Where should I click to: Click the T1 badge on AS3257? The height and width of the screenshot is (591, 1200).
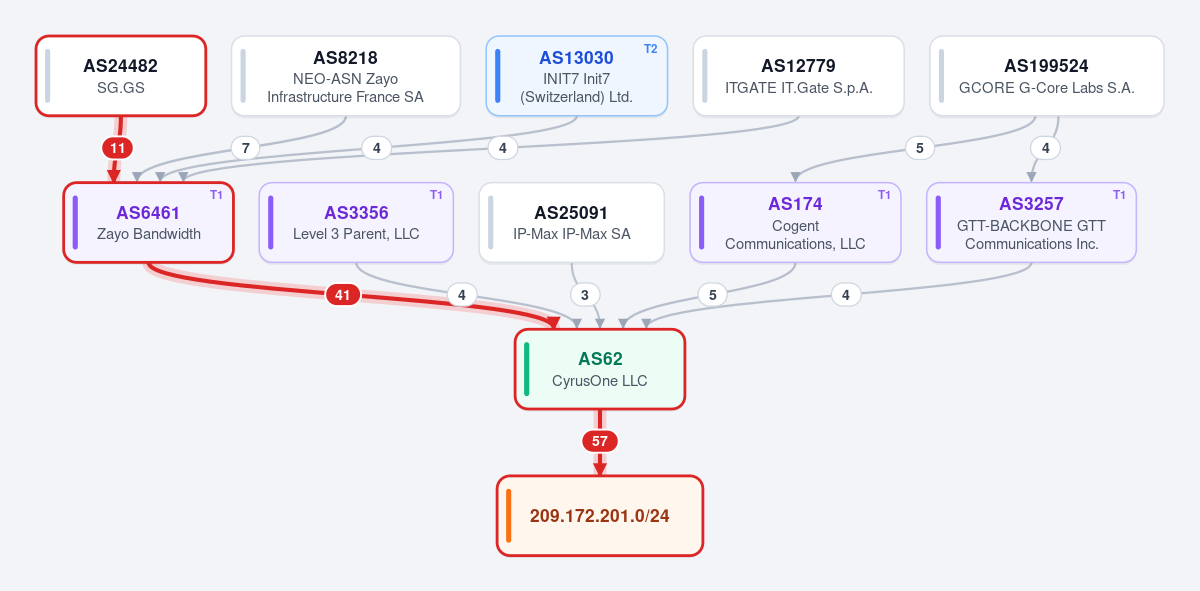(1119, 195)
